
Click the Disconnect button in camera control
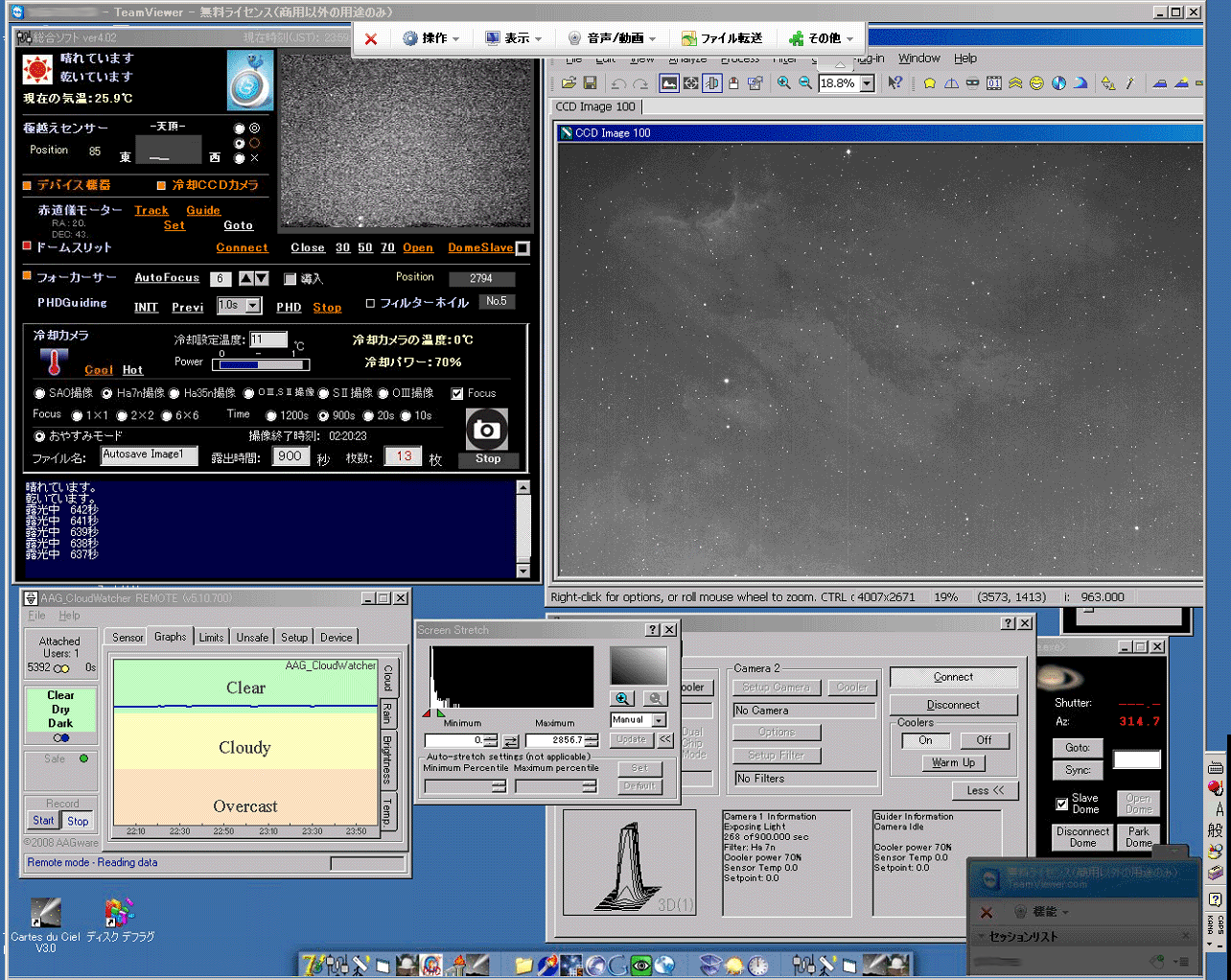coord(953,705)
